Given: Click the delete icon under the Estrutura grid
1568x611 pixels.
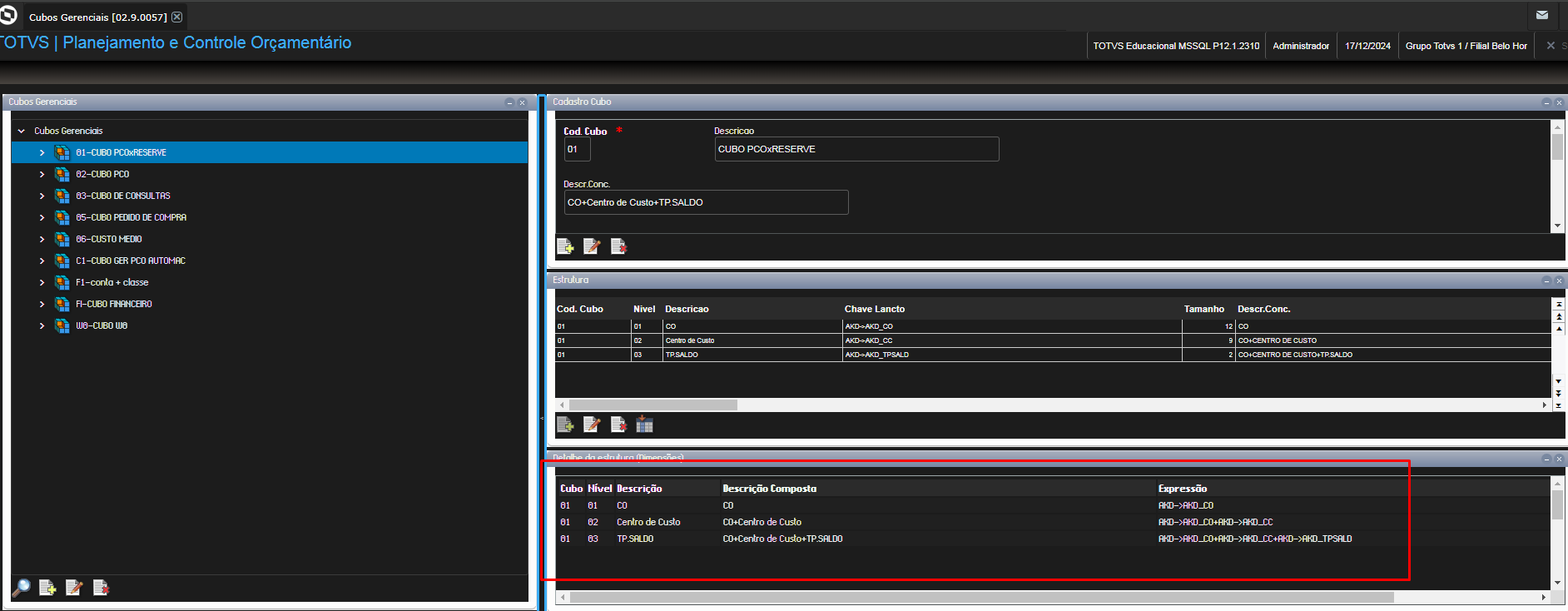Looking at the screenshot, I should coord(618,425).
